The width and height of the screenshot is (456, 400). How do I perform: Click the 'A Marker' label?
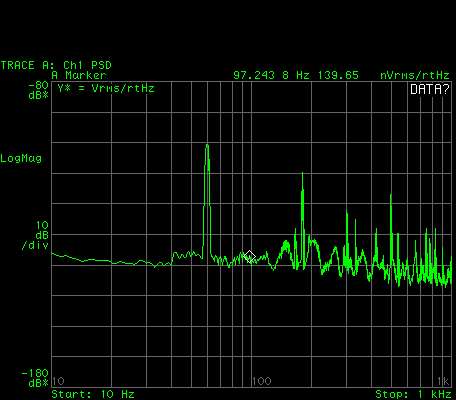click(x=79, y=75)
